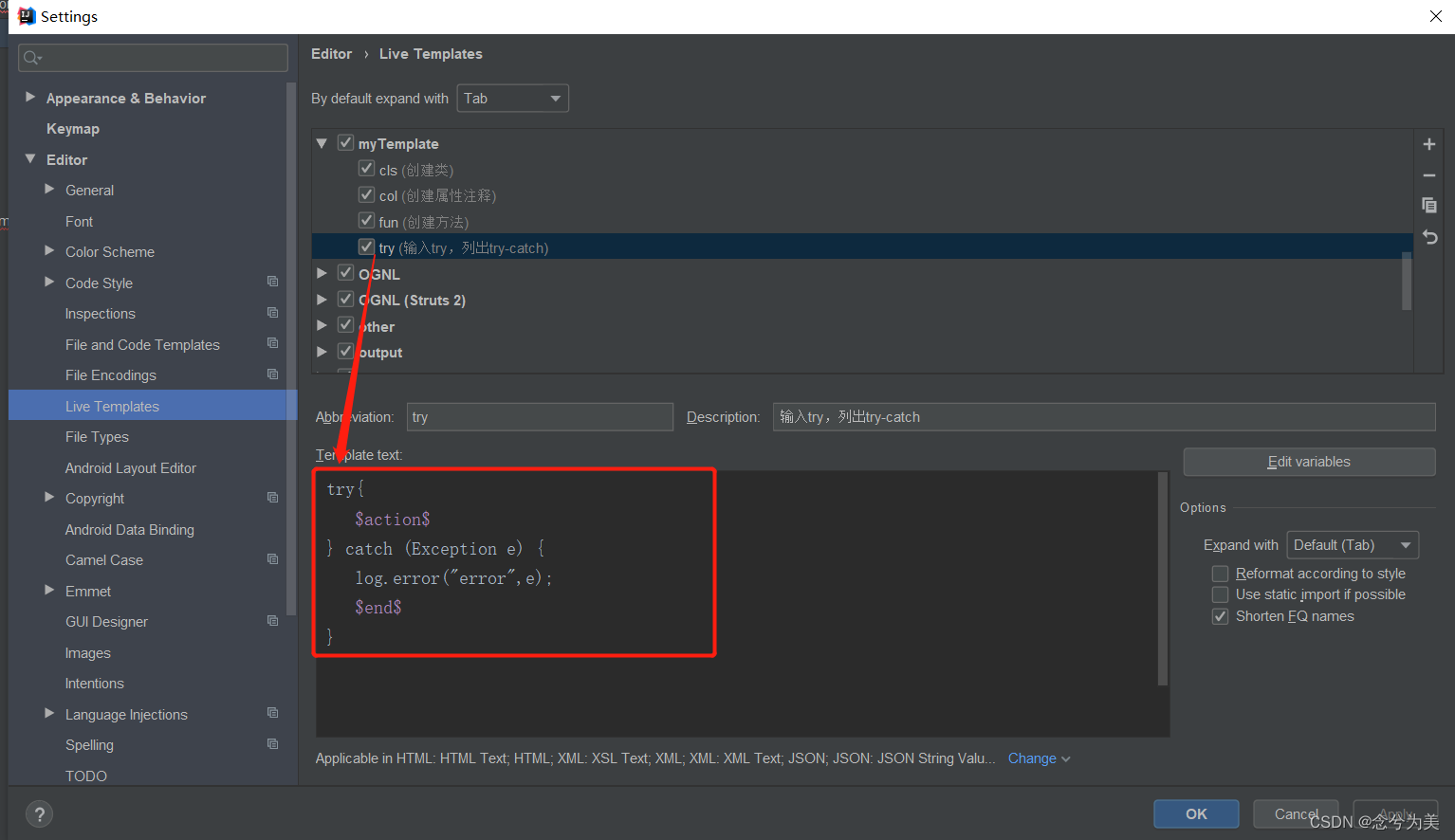Image resolution: width=1455 pixels, height=840 pixels.
Task: Click inside the settings search box
Action: (153, 58)
